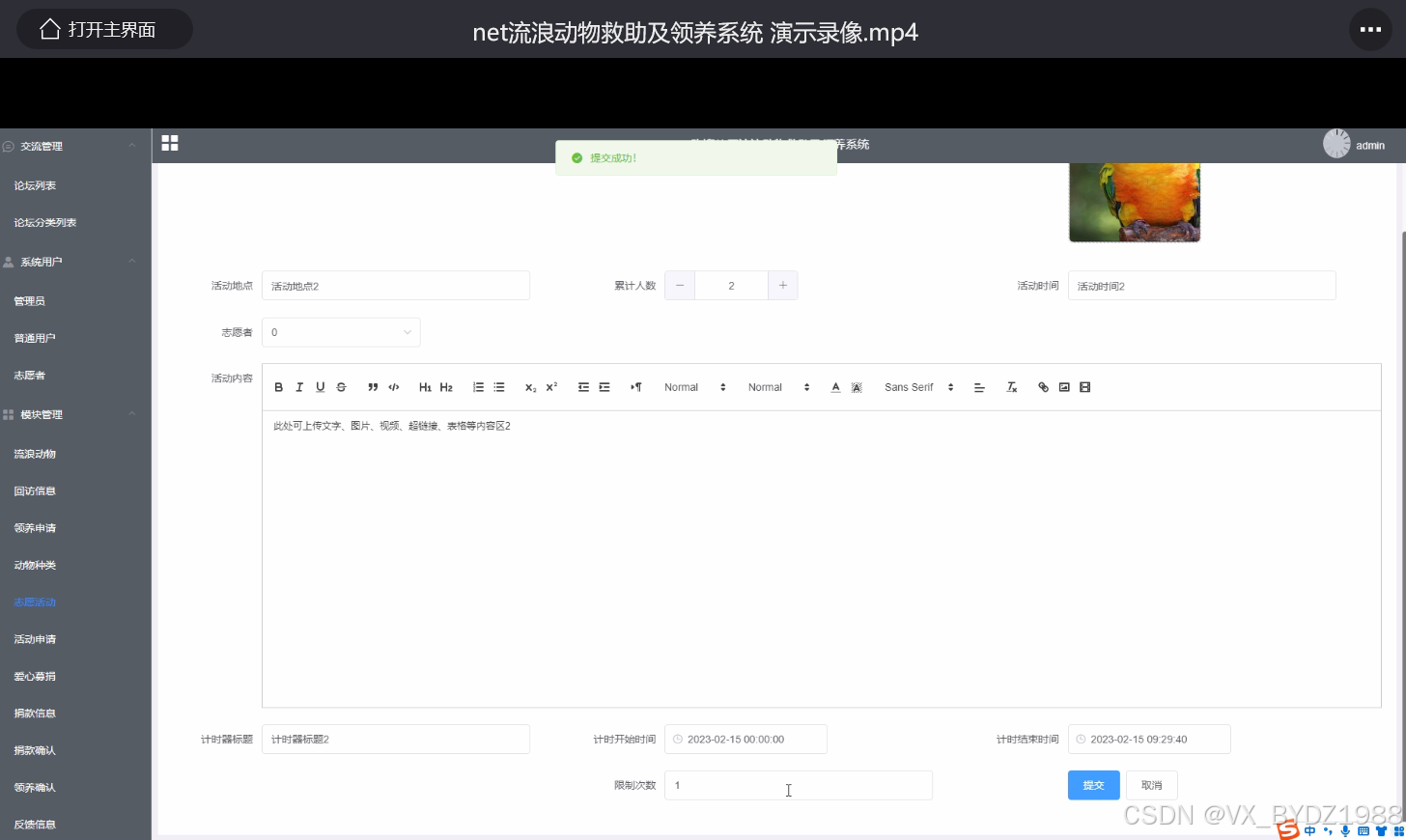
Task: Toggle bold formatting in the editor
Action: pyautogui.click(x=279, y=387)
